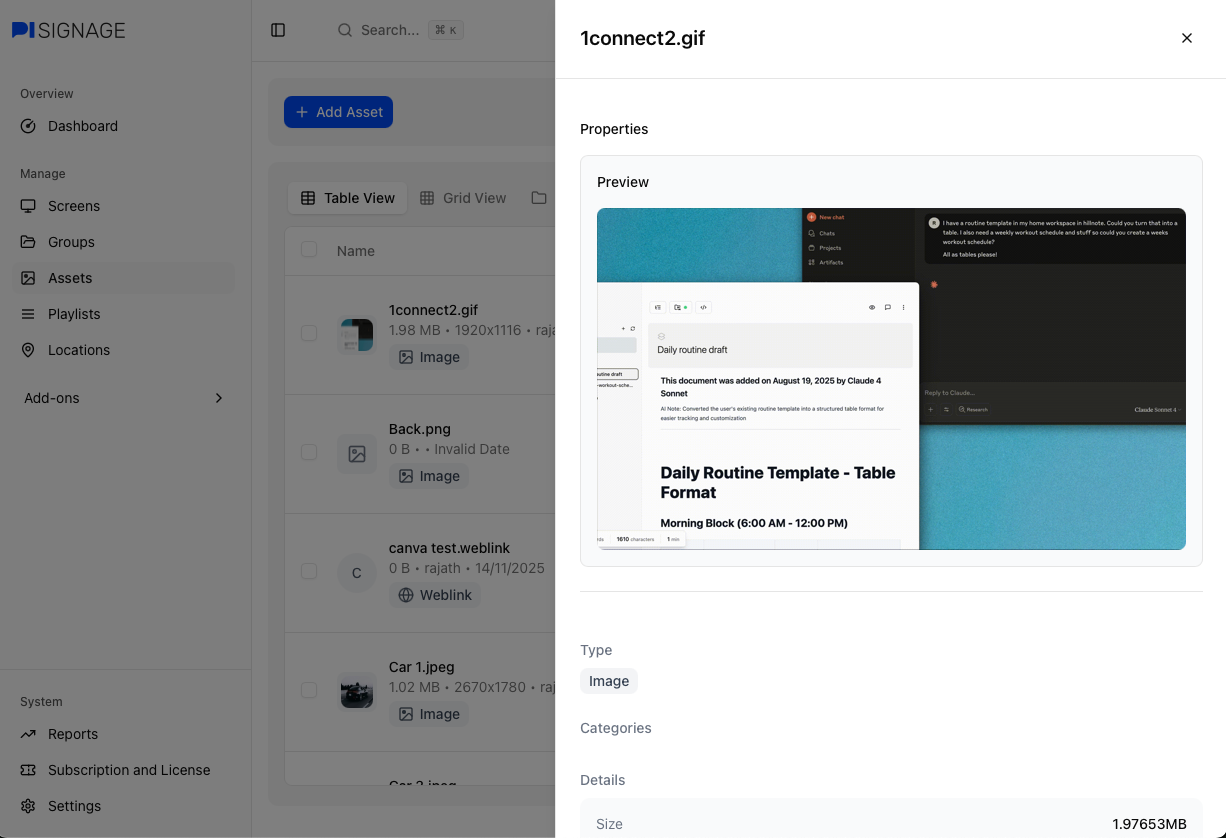Click the Locations pin icon
1226x838 pixels.
pyautogui.click(x=28, y=350)
